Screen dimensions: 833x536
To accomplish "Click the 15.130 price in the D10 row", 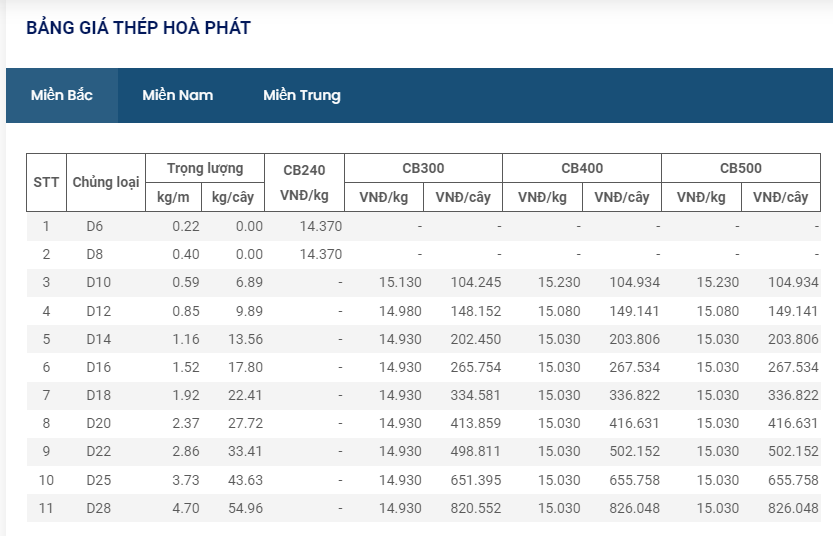I will pos(399,282).
